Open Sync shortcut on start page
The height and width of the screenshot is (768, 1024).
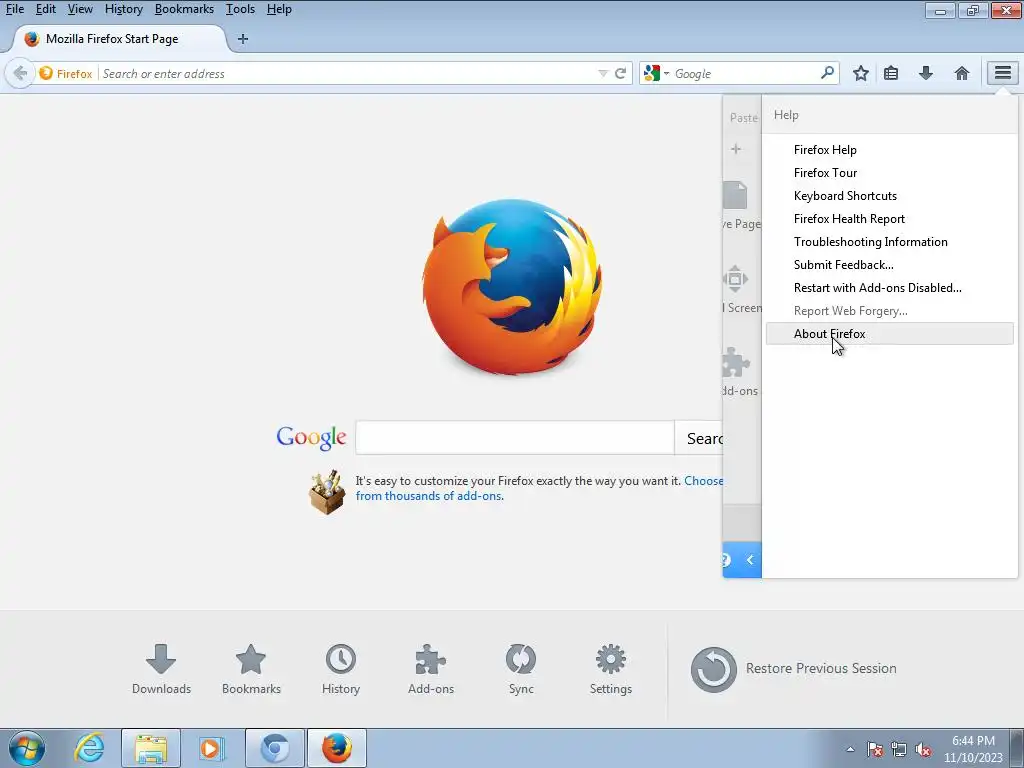(x=520, y=669)
